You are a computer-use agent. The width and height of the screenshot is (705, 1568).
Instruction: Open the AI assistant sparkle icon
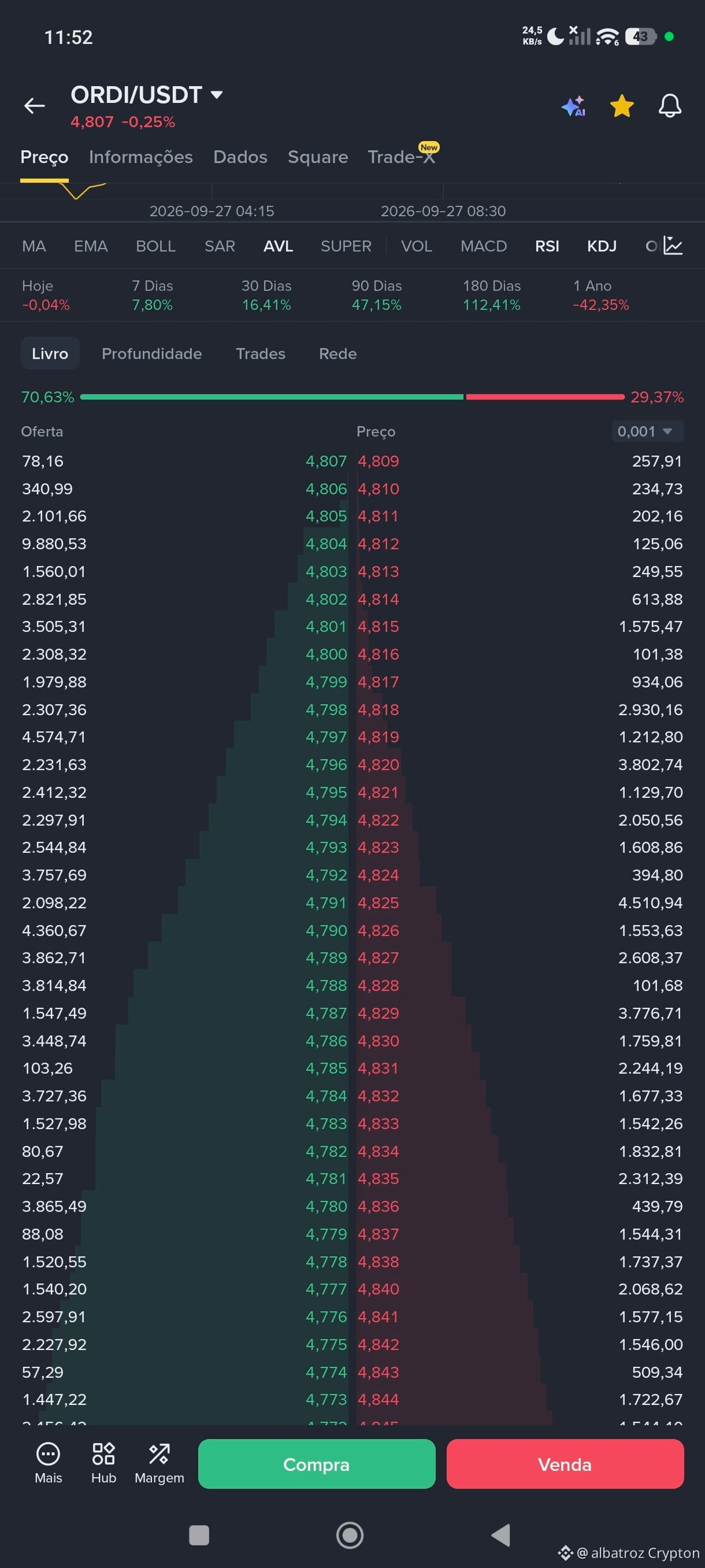574,106
